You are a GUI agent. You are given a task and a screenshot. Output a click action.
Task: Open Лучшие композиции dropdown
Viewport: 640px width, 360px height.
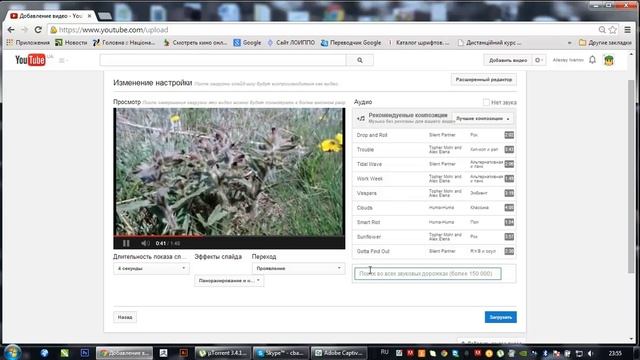(x=482, y=118)
